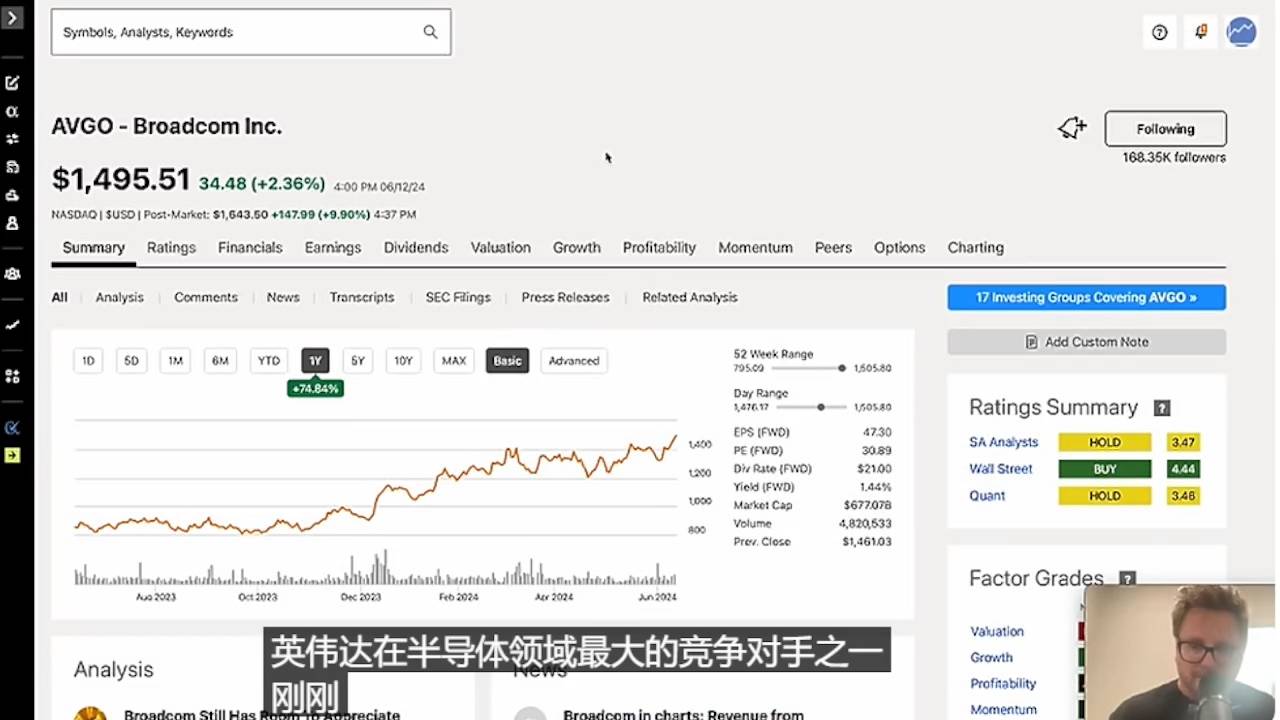Set chart range to MAX
Image resolution: width=1280 pixels, height=720 pixels.
coord(454,361)
